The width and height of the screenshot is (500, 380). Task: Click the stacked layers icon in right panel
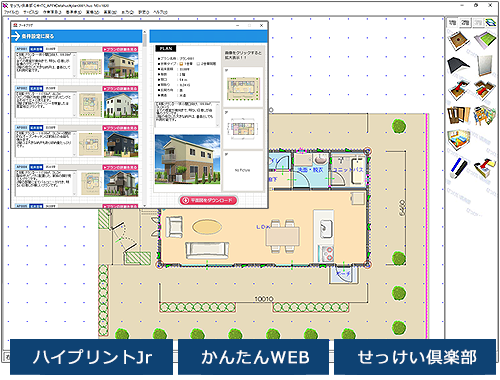point(491,23)
